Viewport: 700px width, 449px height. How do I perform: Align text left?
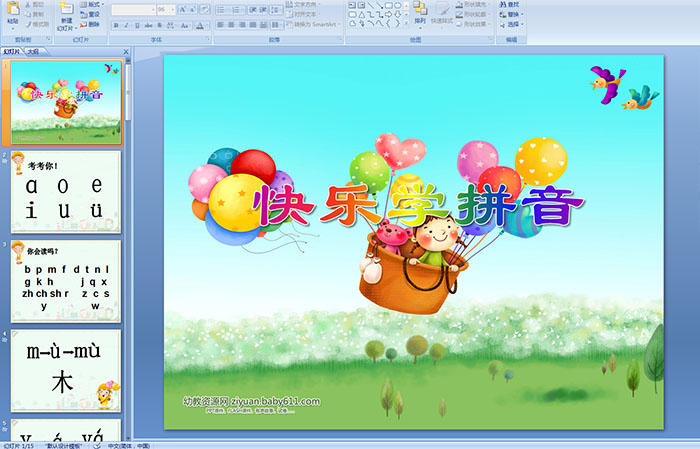[220, 25]
